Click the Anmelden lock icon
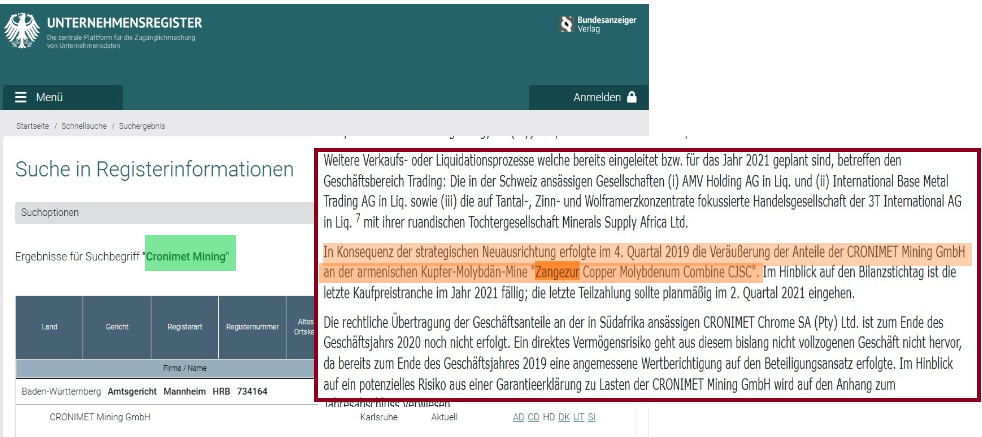 click(x=631, y=97)
